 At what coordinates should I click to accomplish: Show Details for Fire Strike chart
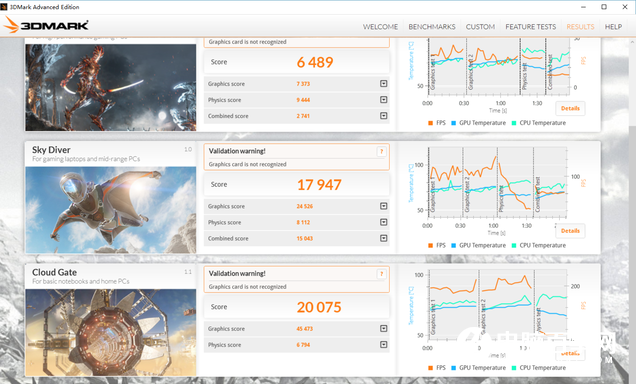pos(570,108)
